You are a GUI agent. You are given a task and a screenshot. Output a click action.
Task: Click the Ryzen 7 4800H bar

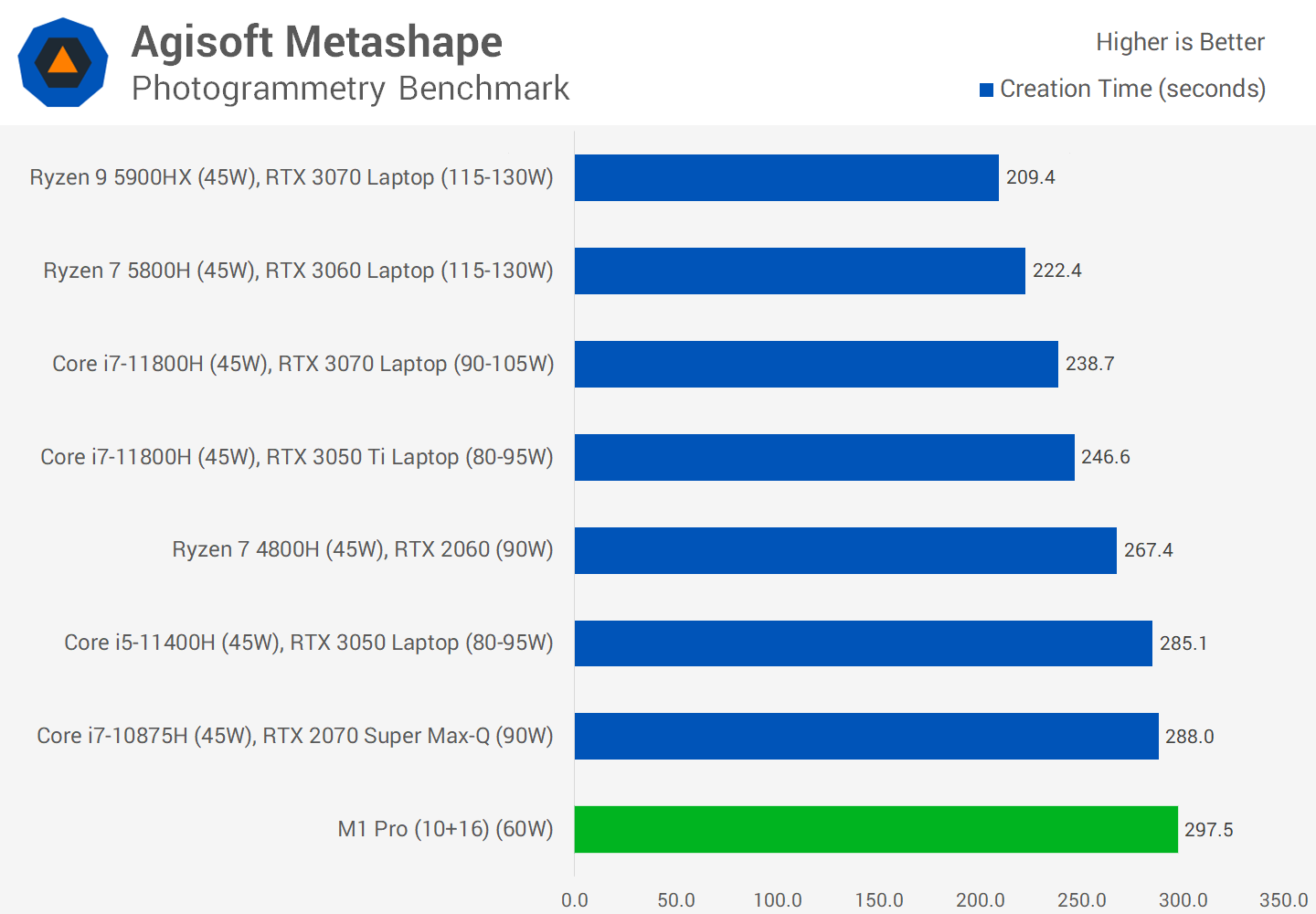click(845, 550)
